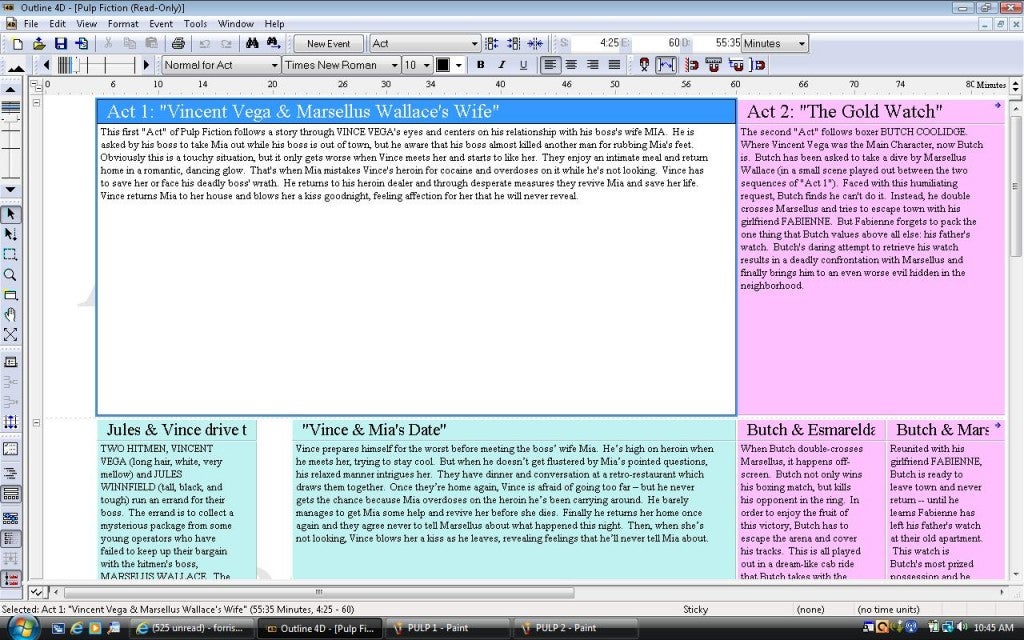Click the event box tool below the hand tool
The width and height of the screenshot is (1024, 640).
point(10,362)
